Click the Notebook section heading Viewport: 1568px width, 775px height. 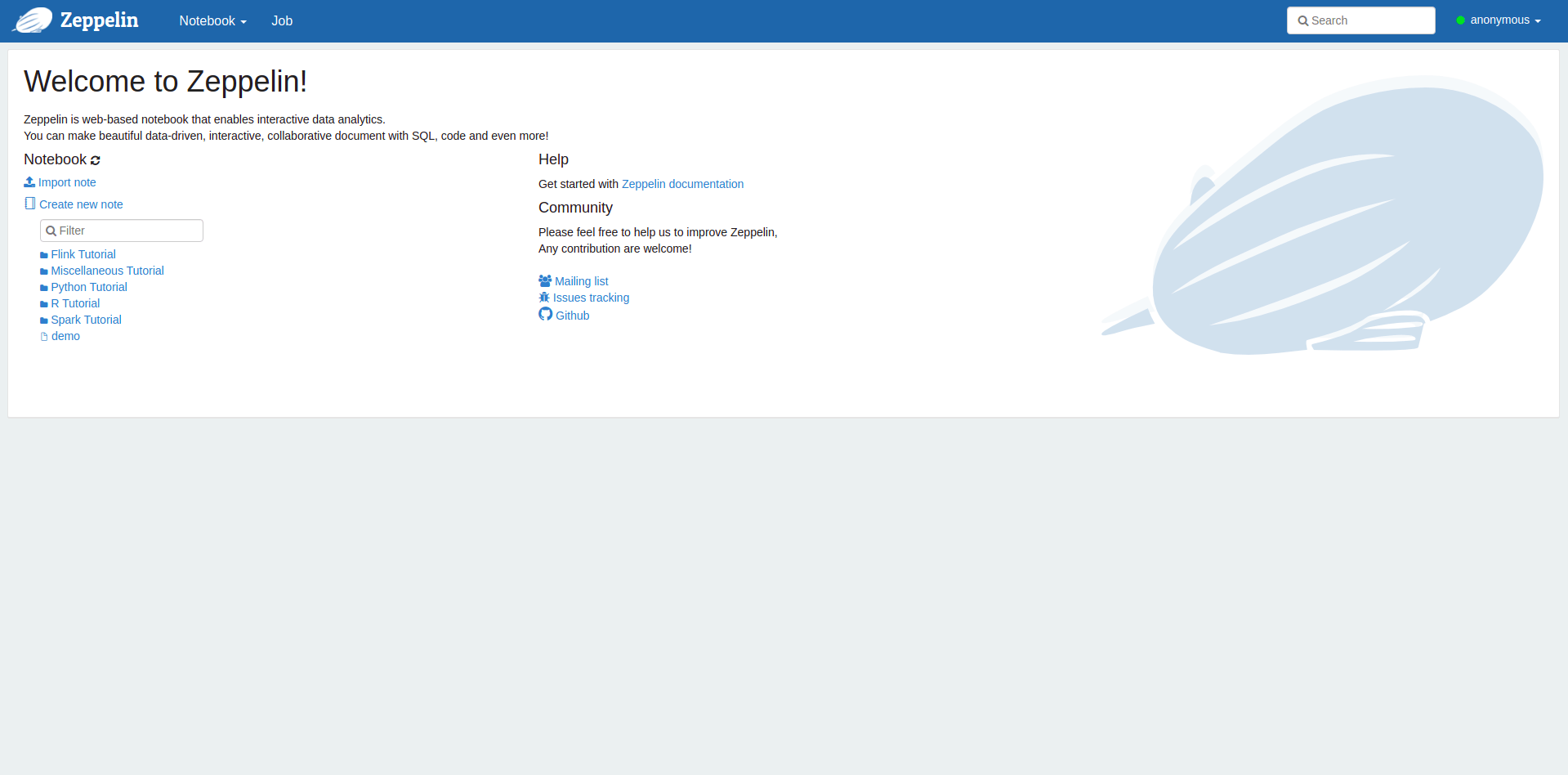[55, 159]
